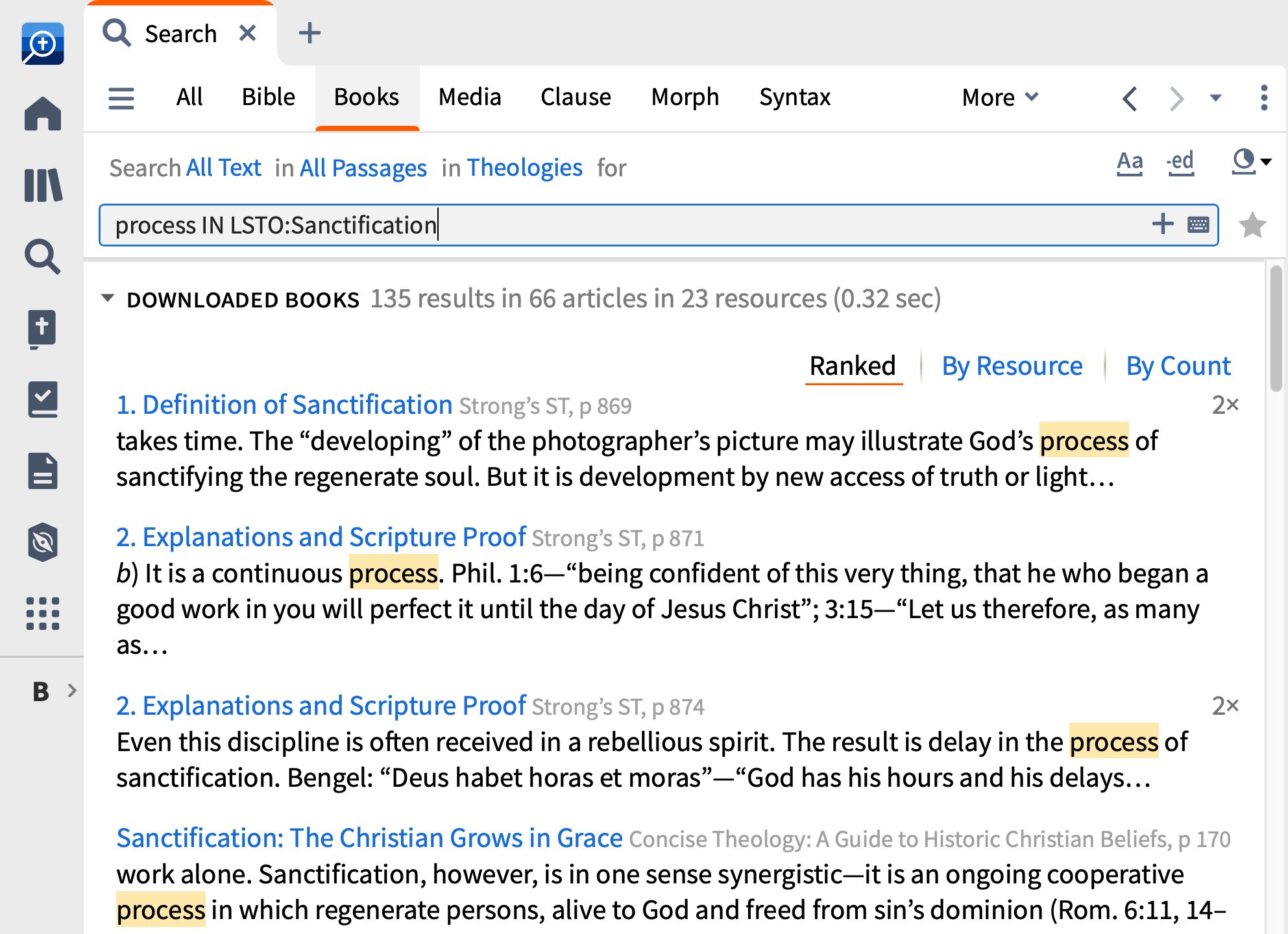Switch to the Morph search tab
1288x934 pixels.
685,97
